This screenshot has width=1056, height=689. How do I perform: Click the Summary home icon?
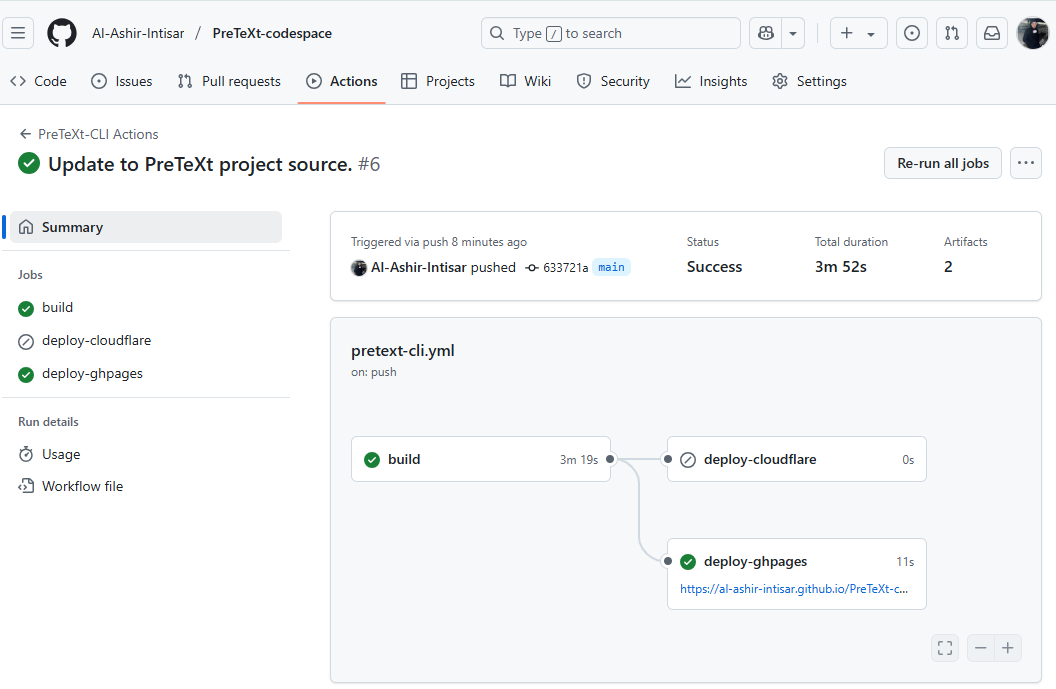click(x=26, y=227)
